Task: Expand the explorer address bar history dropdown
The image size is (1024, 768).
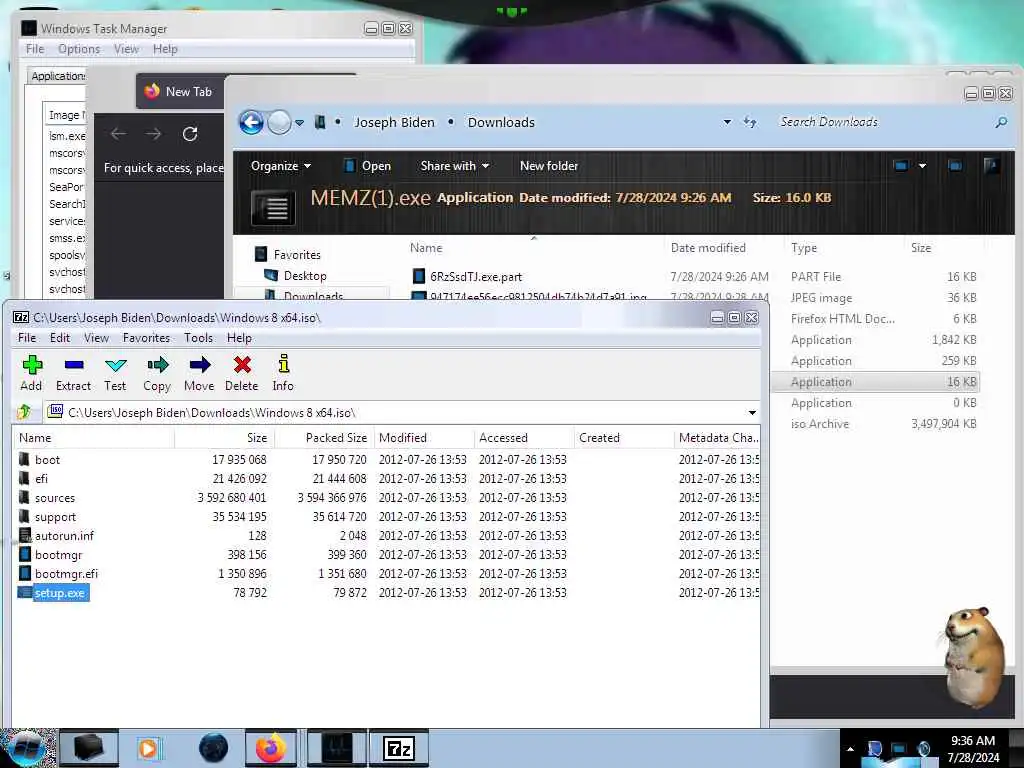Action: click(x=727, y=122)
